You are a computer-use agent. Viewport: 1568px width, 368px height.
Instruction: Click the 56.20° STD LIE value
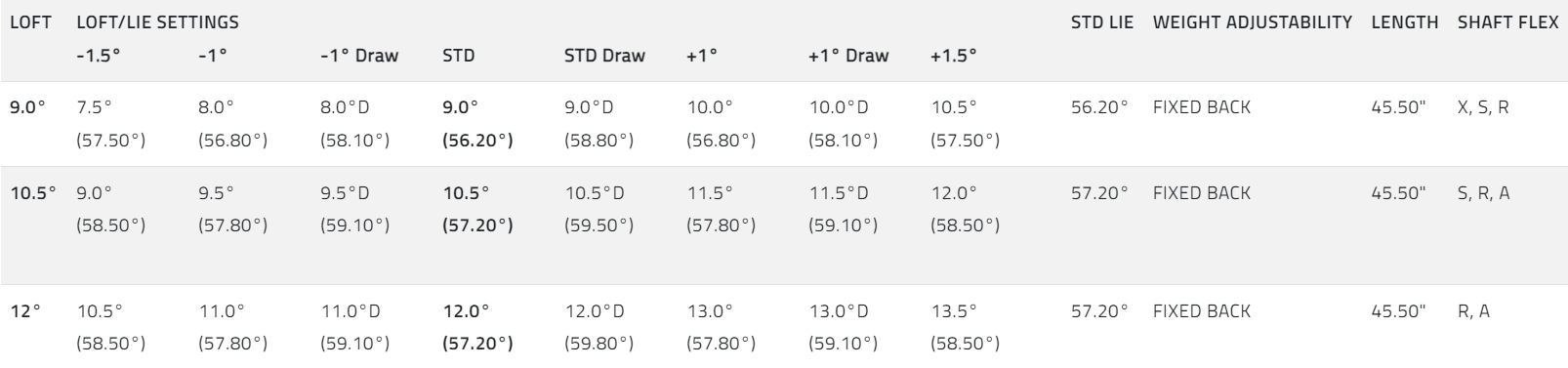(x=1099, y=107)
